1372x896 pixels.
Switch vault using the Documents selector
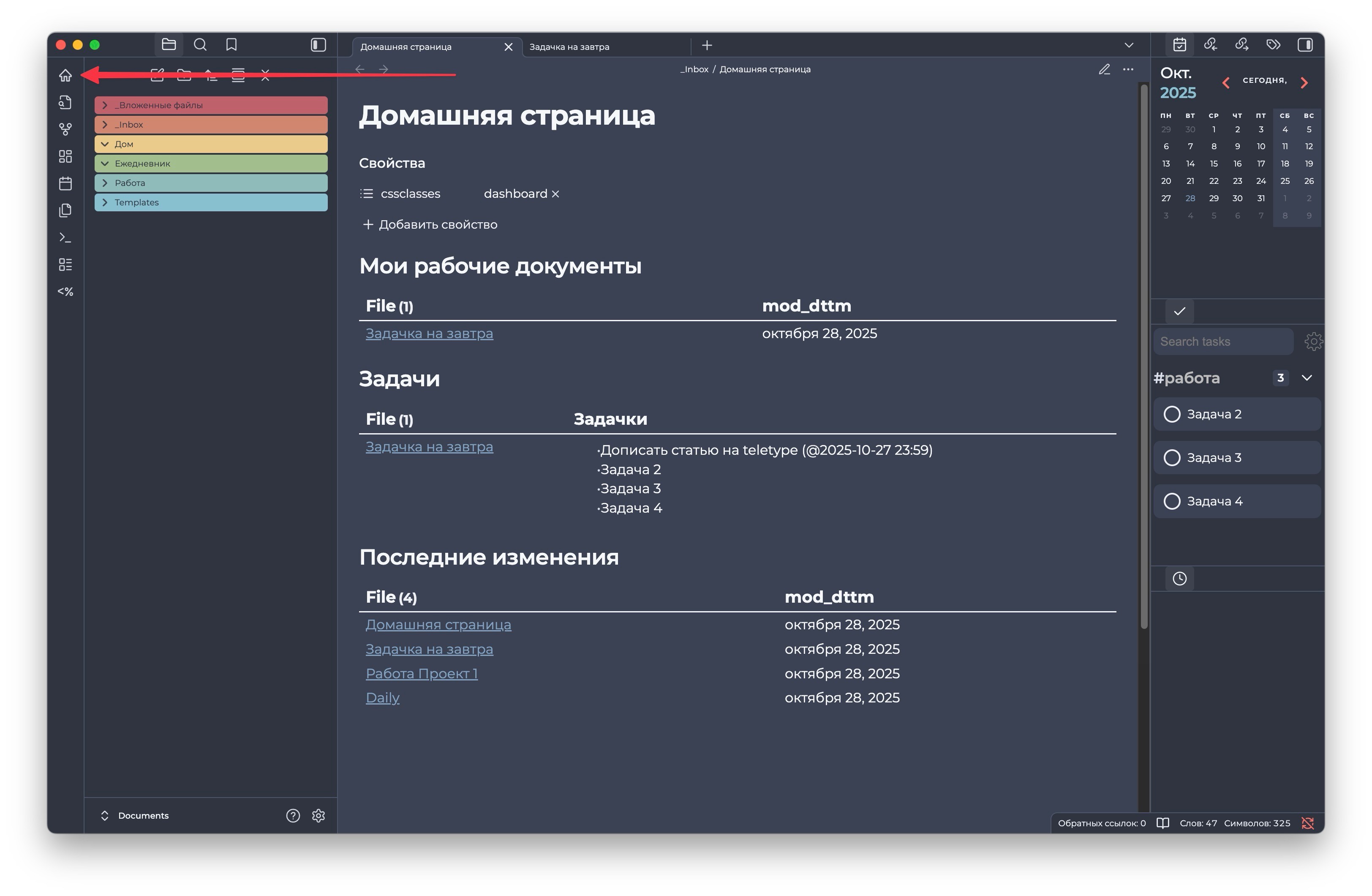(134, 815)
